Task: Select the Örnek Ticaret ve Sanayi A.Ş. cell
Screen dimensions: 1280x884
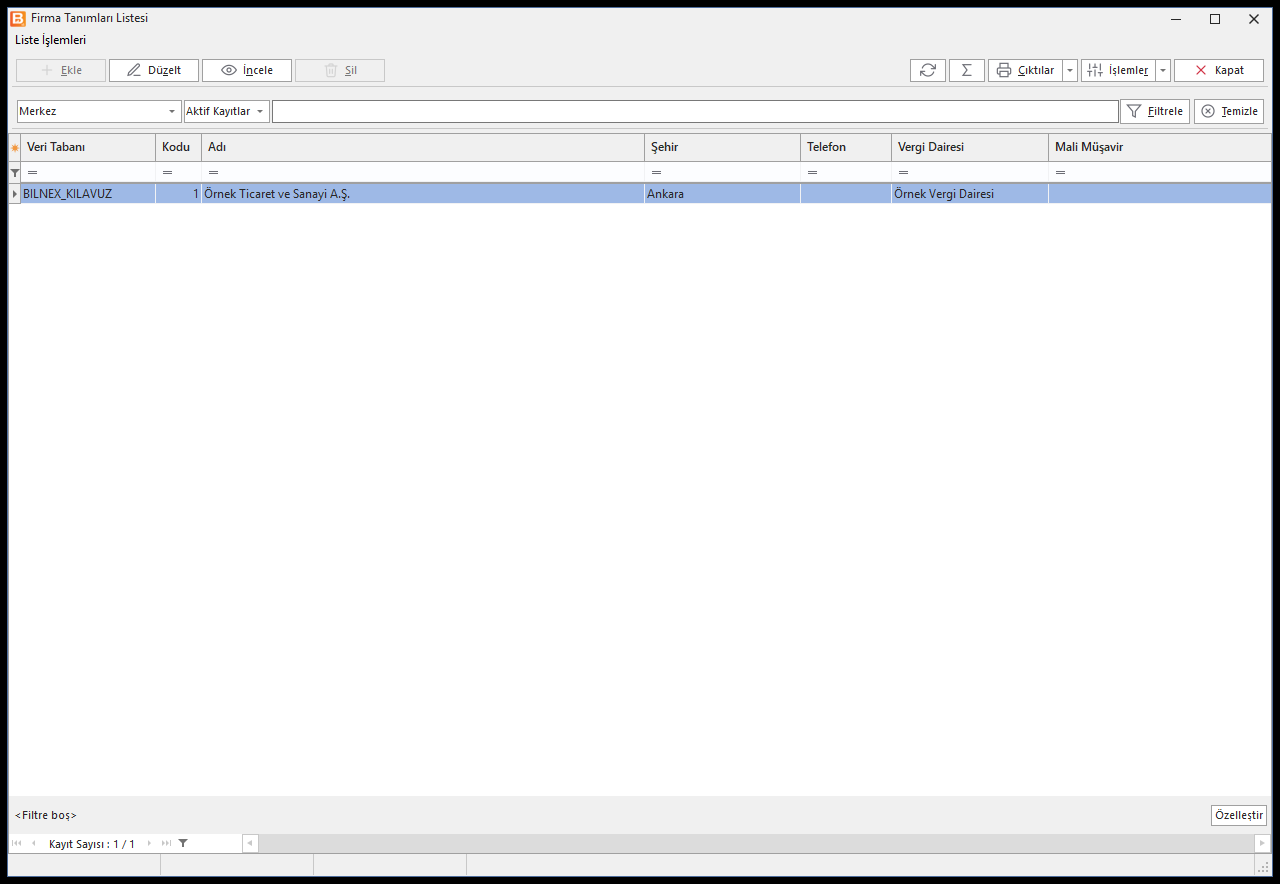Action: point(423,194)
